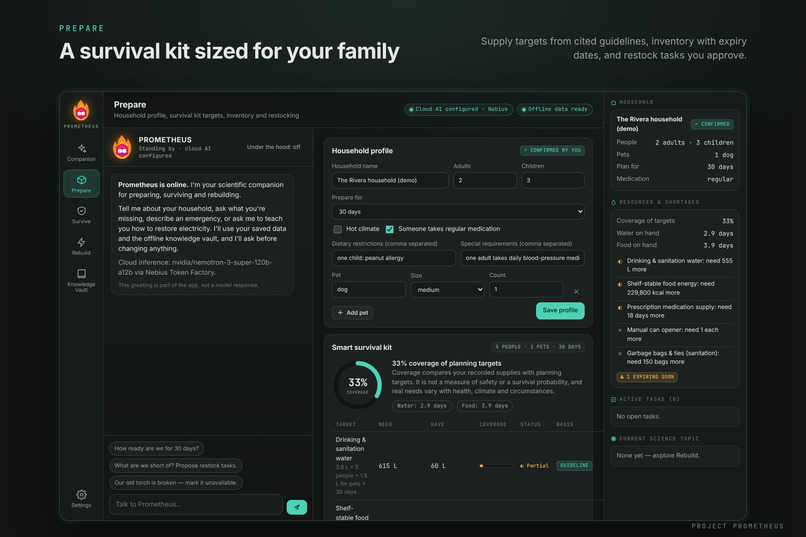The height and width of the screenshot is (537, 806).
Task: Click the Smart survival kit heading
Action: click(x=362, y=348)
